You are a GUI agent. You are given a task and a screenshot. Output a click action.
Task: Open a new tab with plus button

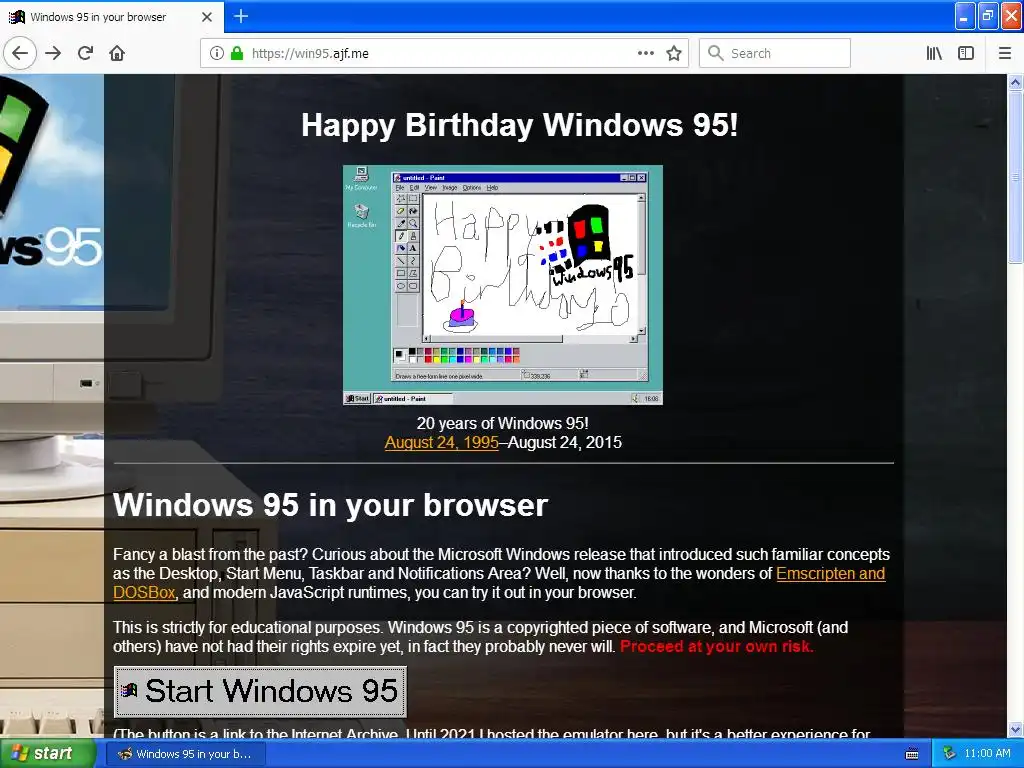pyautogui.click(x=240, y=16)
